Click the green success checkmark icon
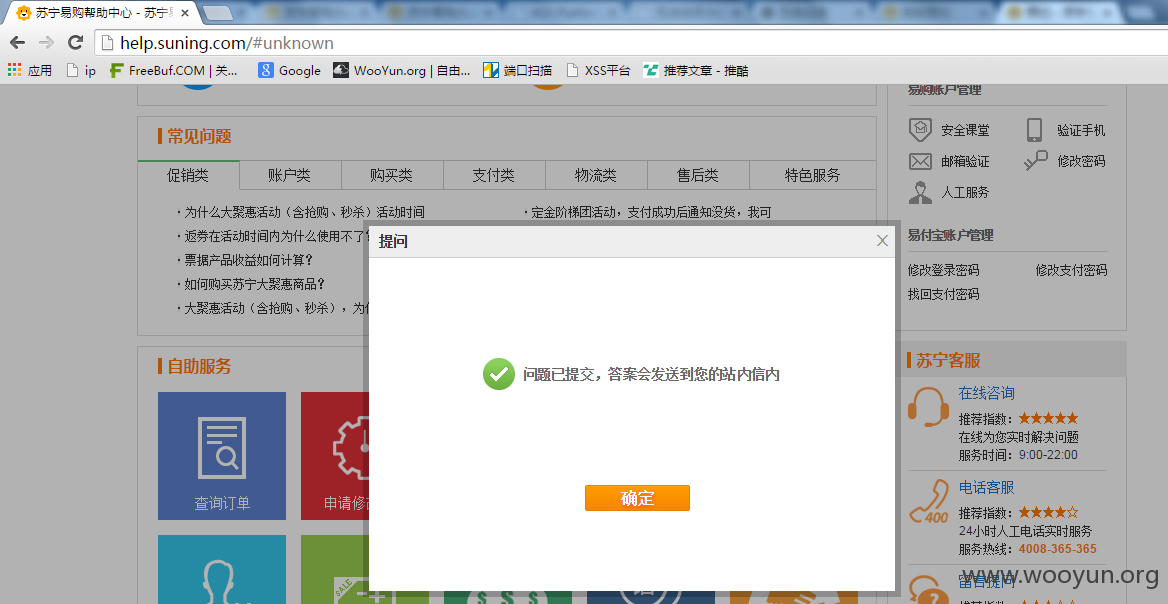This screenshot has width=1168, height=604. (x=498, y=374)
